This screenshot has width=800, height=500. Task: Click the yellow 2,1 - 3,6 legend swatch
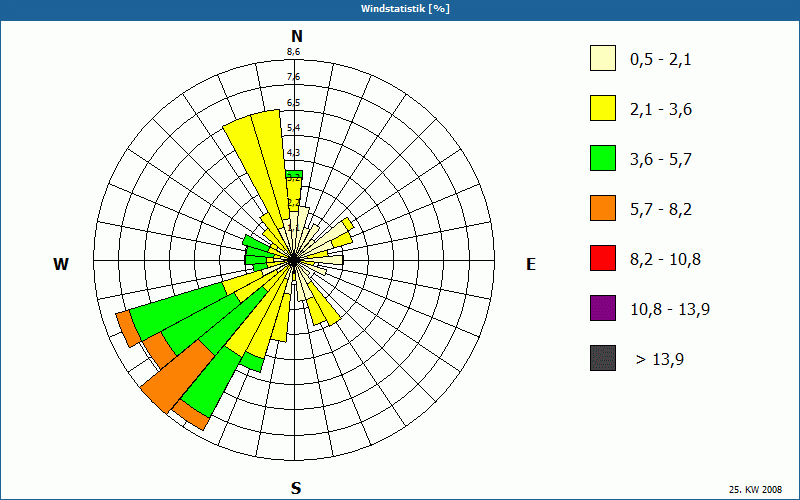click(x=603, y=108)
